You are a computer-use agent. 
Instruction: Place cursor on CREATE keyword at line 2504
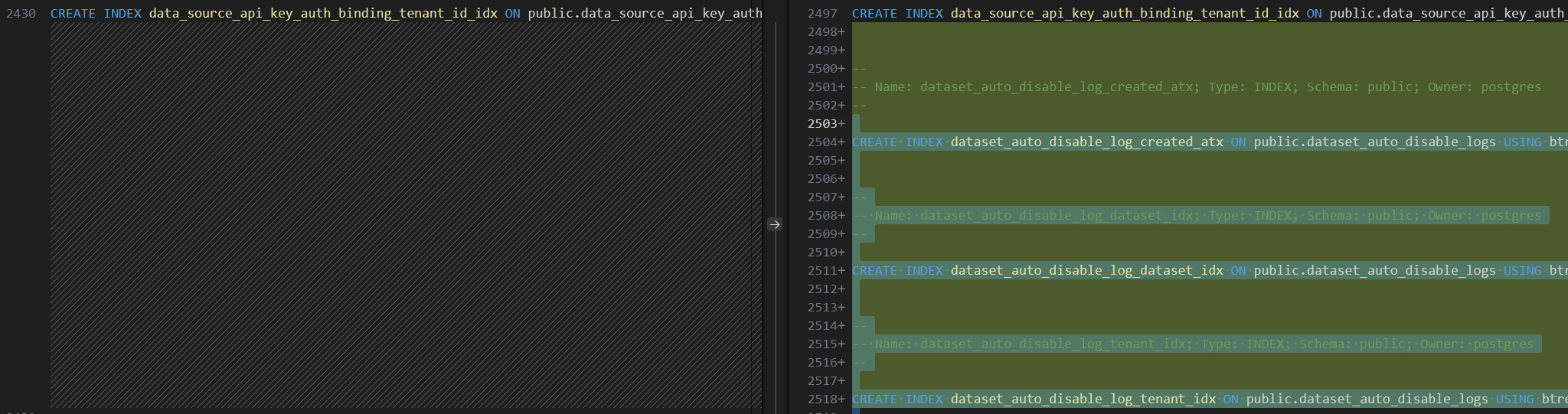click(x=874, y=142)
